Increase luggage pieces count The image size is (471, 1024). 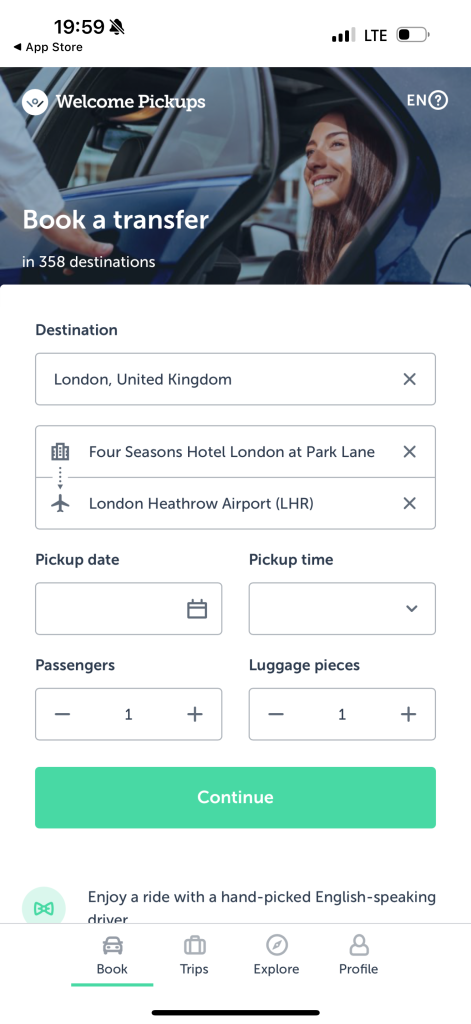408,714
